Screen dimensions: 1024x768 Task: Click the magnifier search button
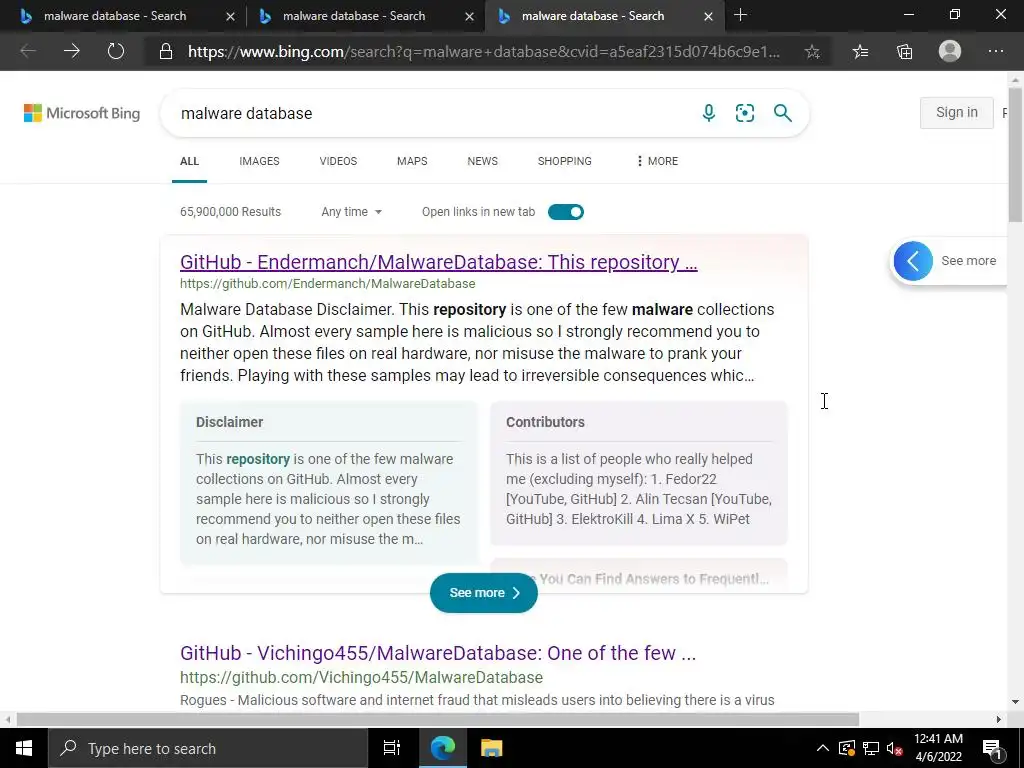[782, 113]
